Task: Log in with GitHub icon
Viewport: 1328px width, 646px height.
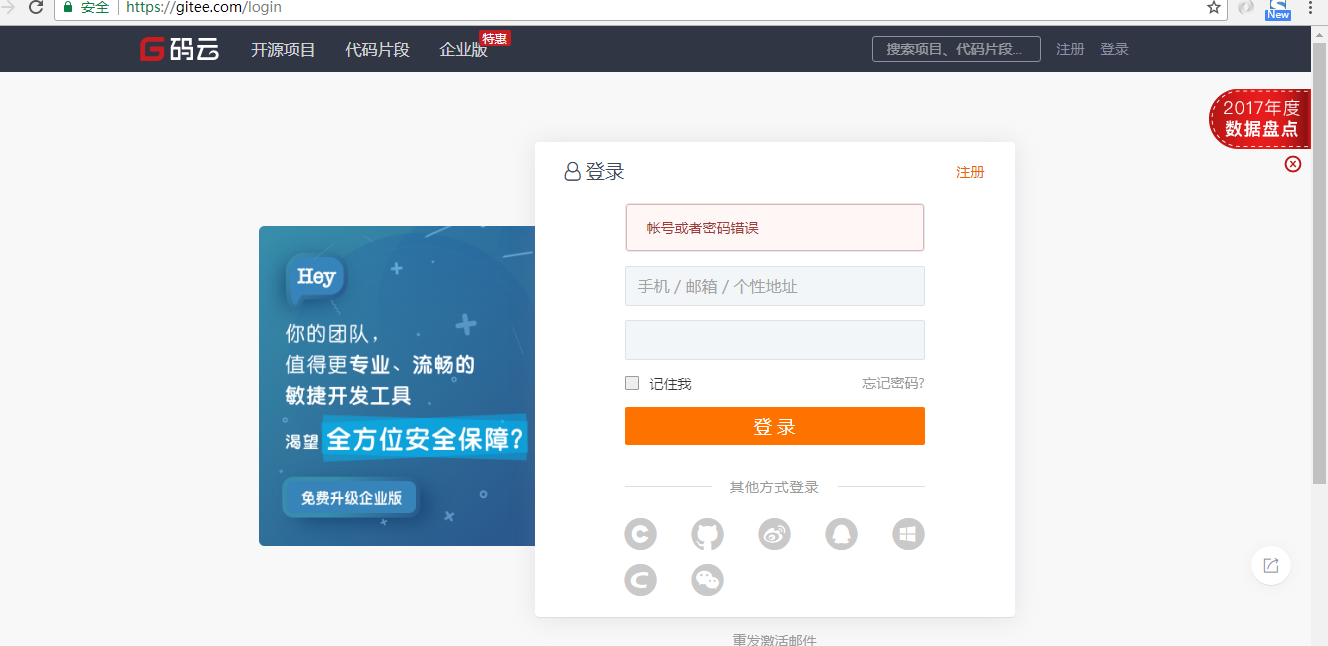Action: coord(707,534)
